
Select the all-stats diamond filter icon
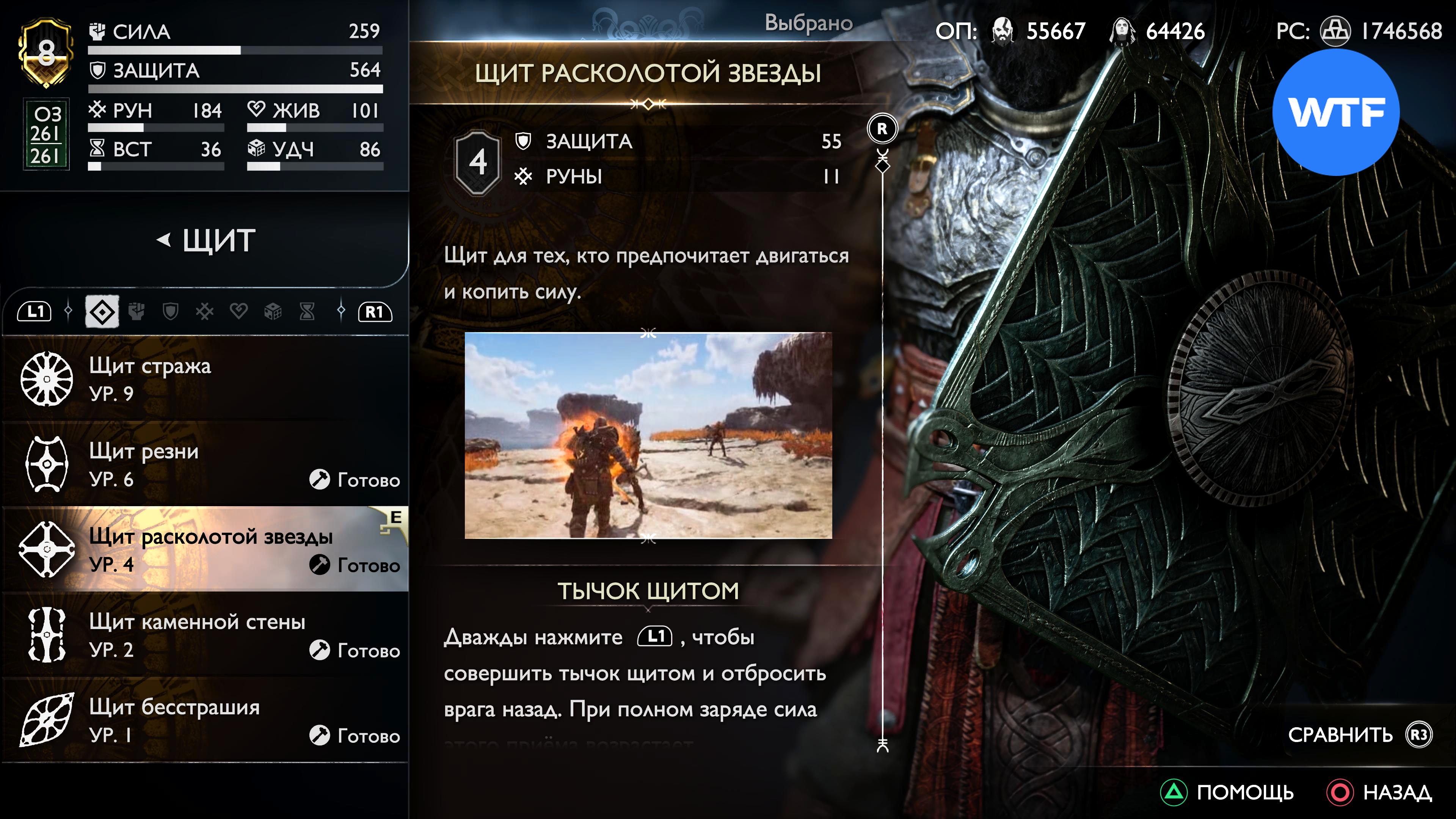pos(102,311)
